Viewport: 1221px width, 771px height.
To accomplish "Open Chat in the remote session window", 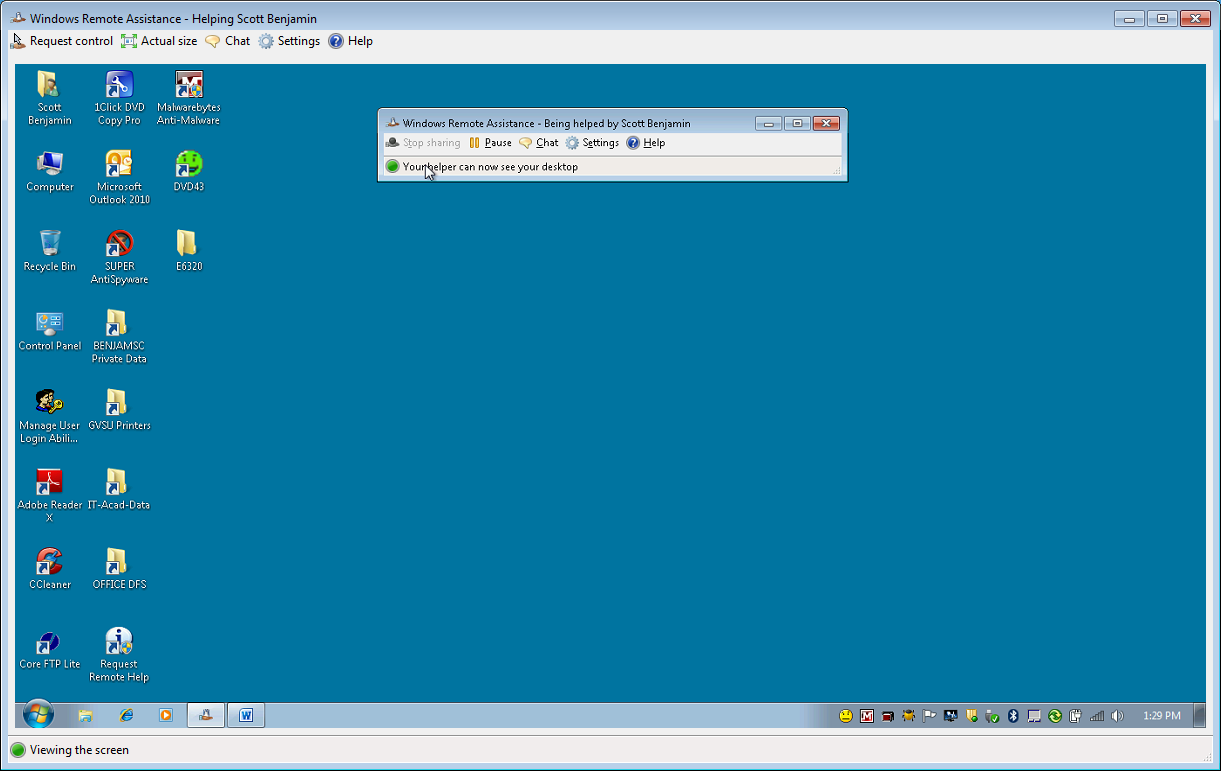I will 539,143.
